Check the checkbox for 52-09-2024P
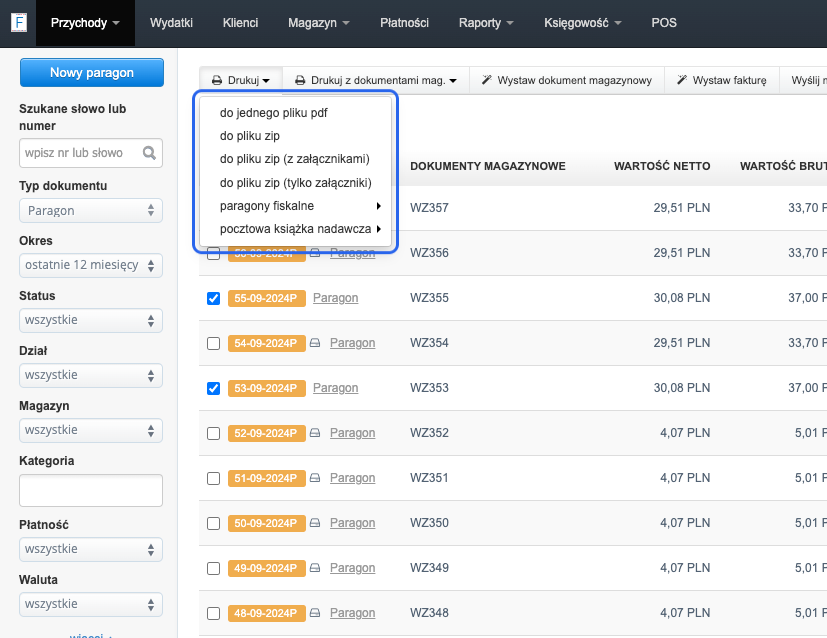Screen dimensions: 827x638 (213, 433)
